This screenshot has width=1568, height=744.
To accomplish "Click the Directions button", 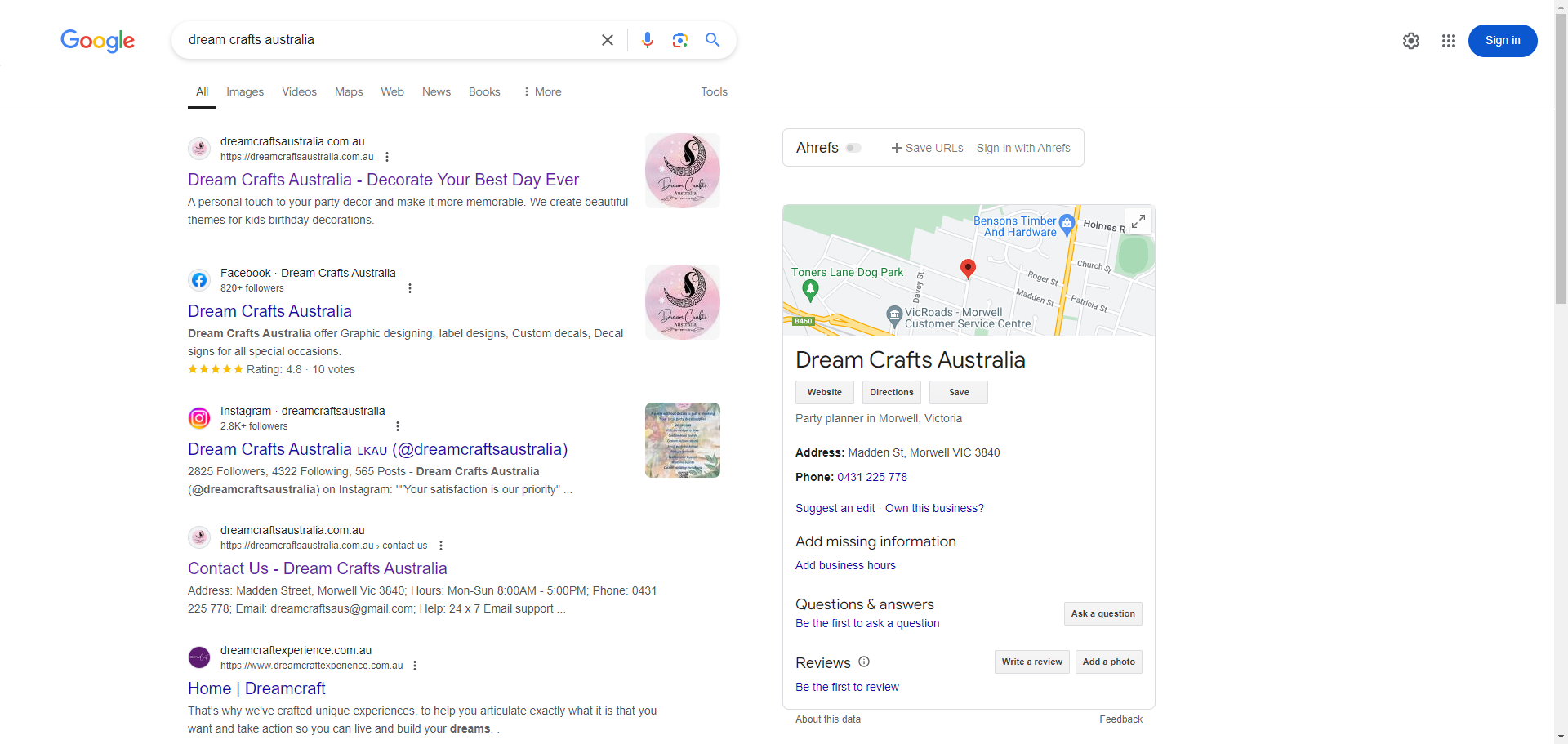I will (x=892, y=393).
